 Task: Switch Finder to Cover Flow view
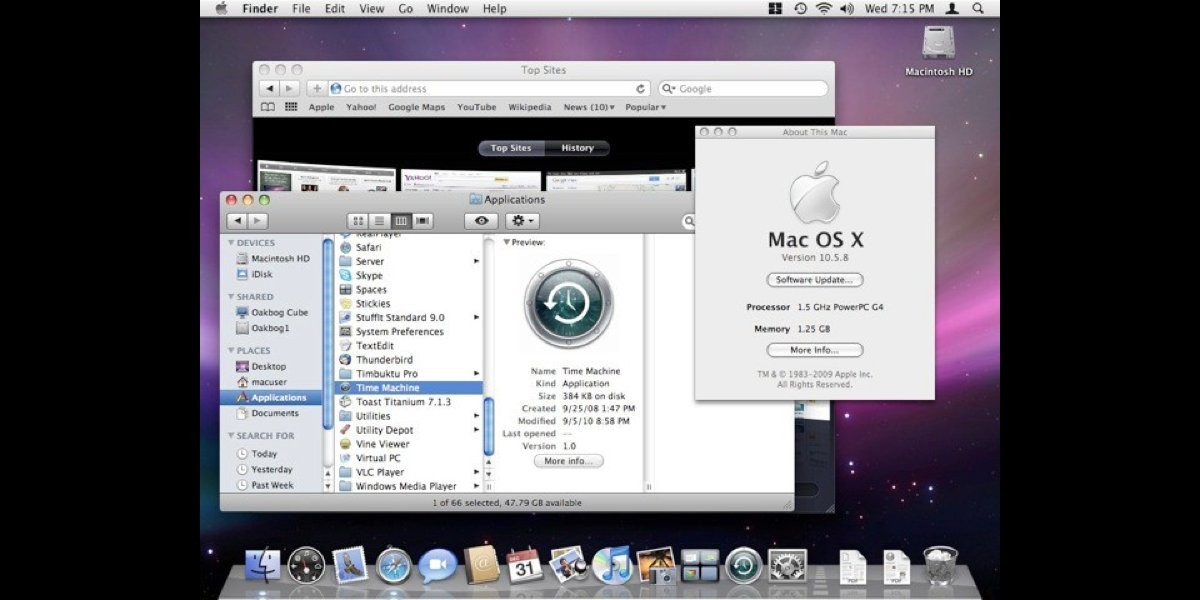(423, 221)
